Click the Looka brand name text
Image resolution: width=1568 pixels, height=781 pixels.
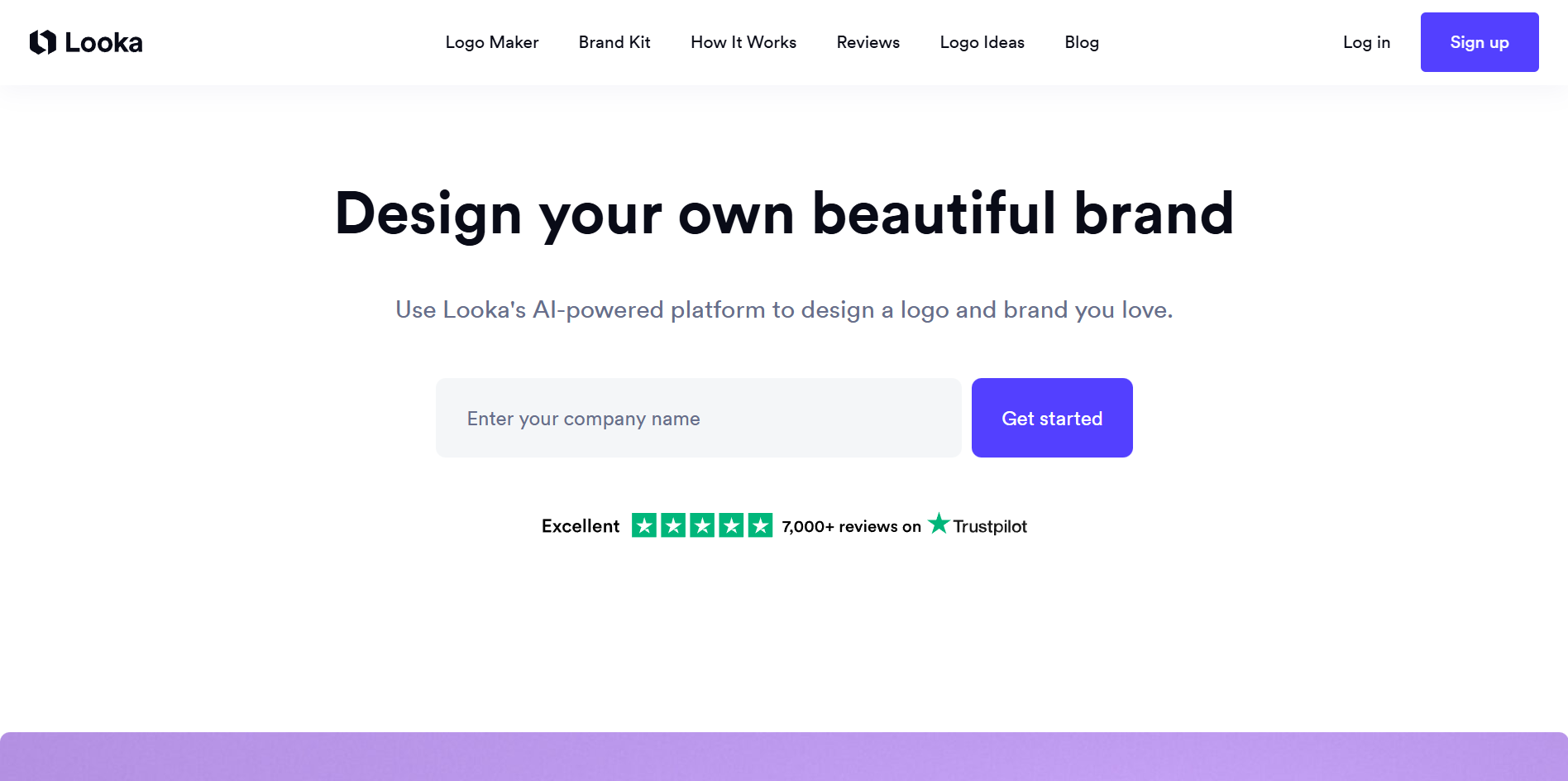pyautogui.click(x=103, y=42)
